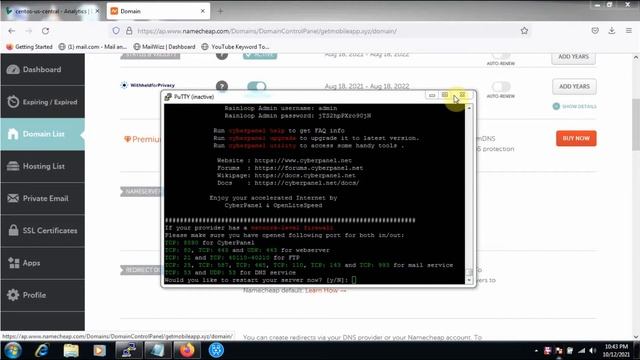640x360 pixels.
Task: Select Domain List in sidebar
Action: point(42,134)
